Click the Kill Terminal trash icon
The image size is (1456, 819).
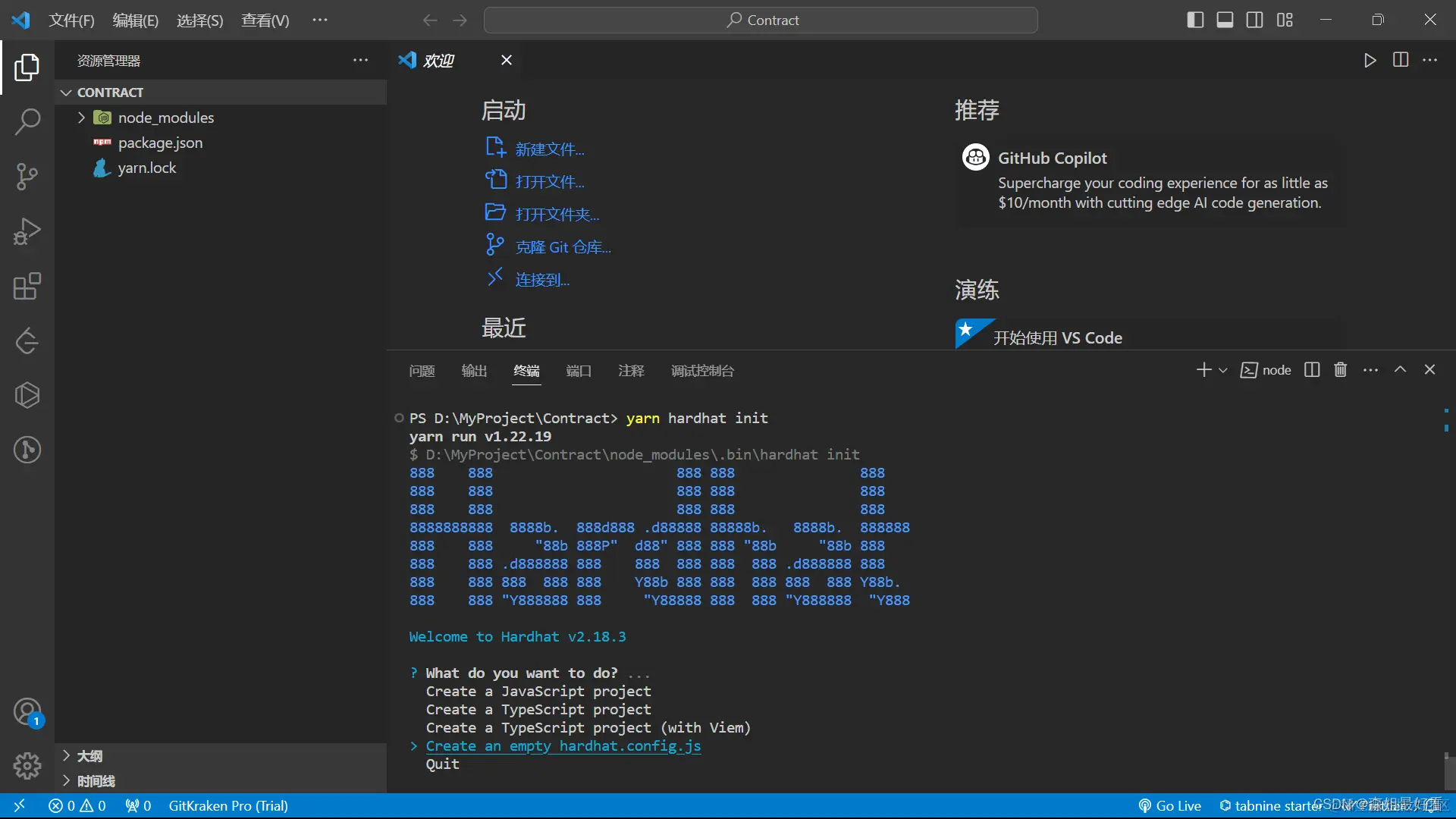click(1340, 369)
